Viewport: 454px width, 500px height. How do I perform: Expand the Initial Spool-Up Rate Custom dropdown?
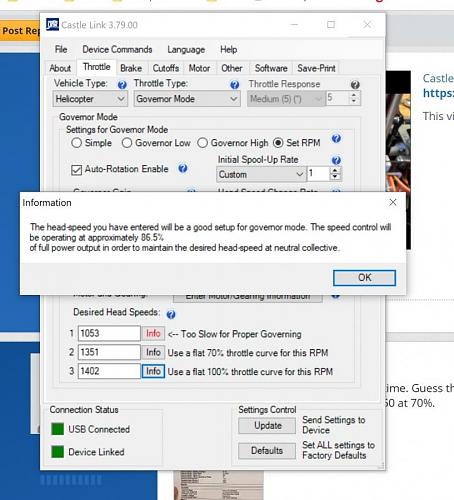261,174
